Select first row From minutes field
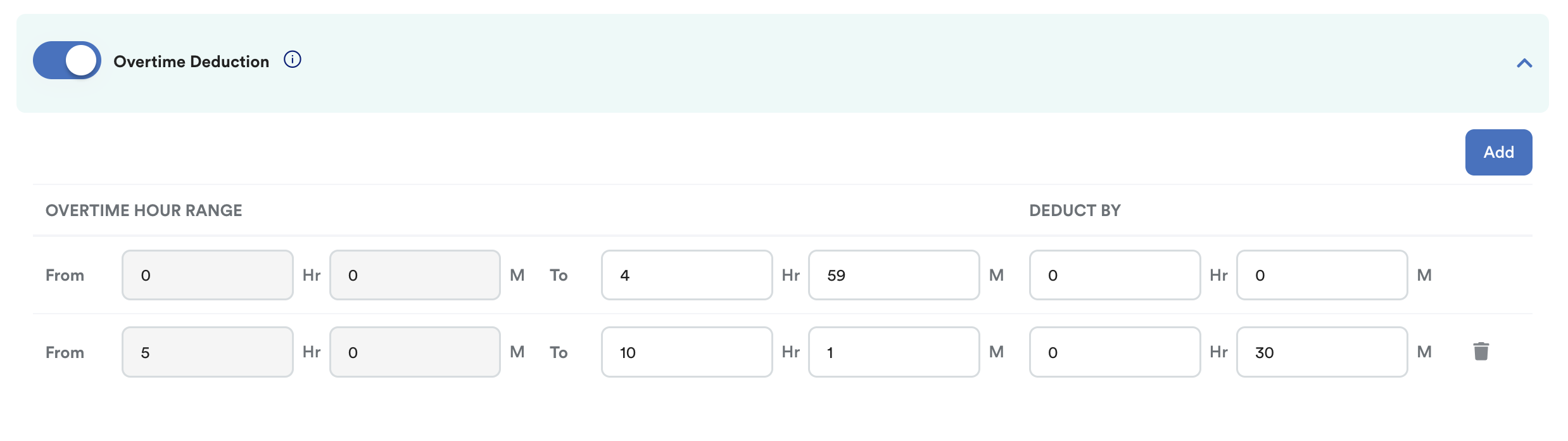 [x=415, y=275]
